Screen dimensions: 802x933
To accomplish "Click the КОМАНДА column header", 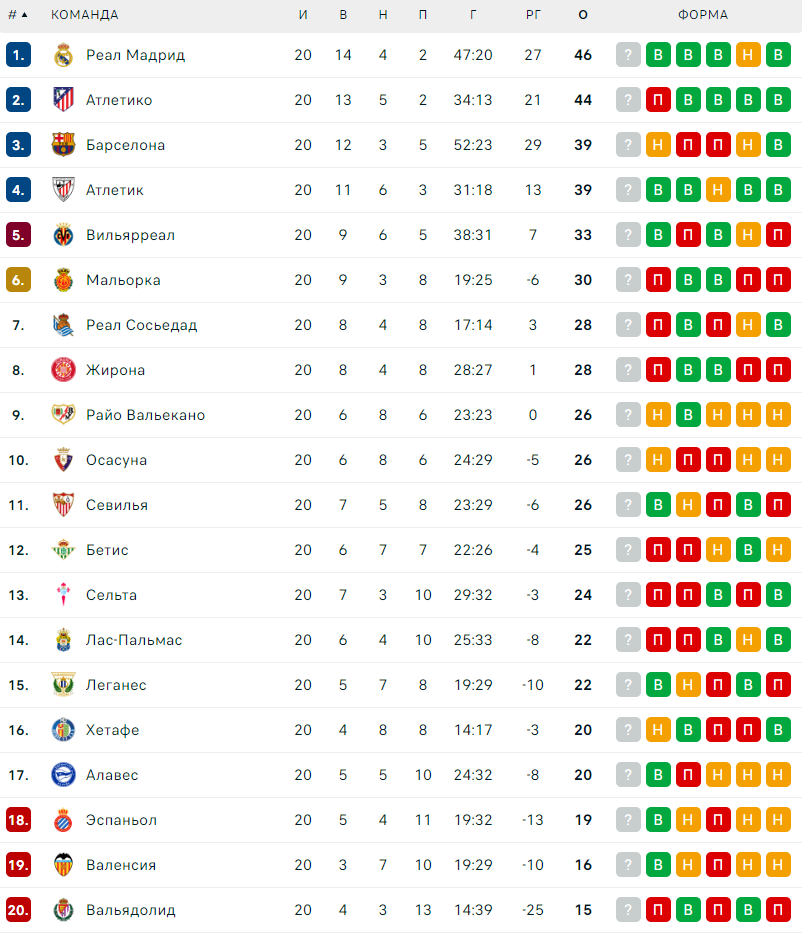I will pos(85,15).
